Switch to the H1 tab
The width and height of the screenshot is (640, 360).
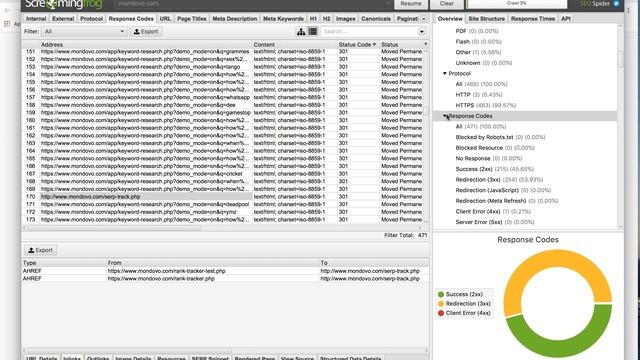coord(313,19)
